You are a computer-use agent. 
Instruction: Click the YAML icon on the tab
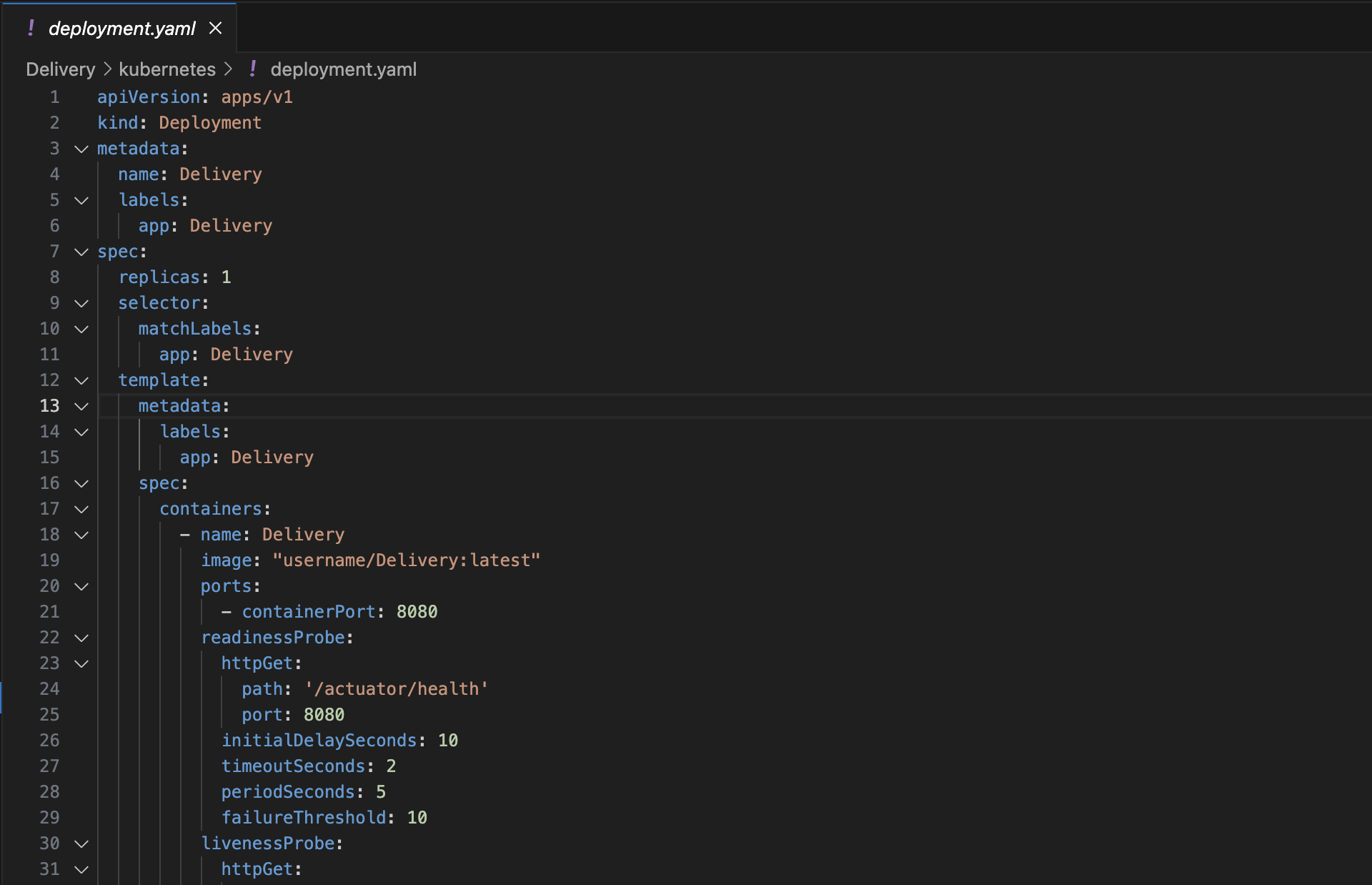pyautogui.click(x=31, y=28)
